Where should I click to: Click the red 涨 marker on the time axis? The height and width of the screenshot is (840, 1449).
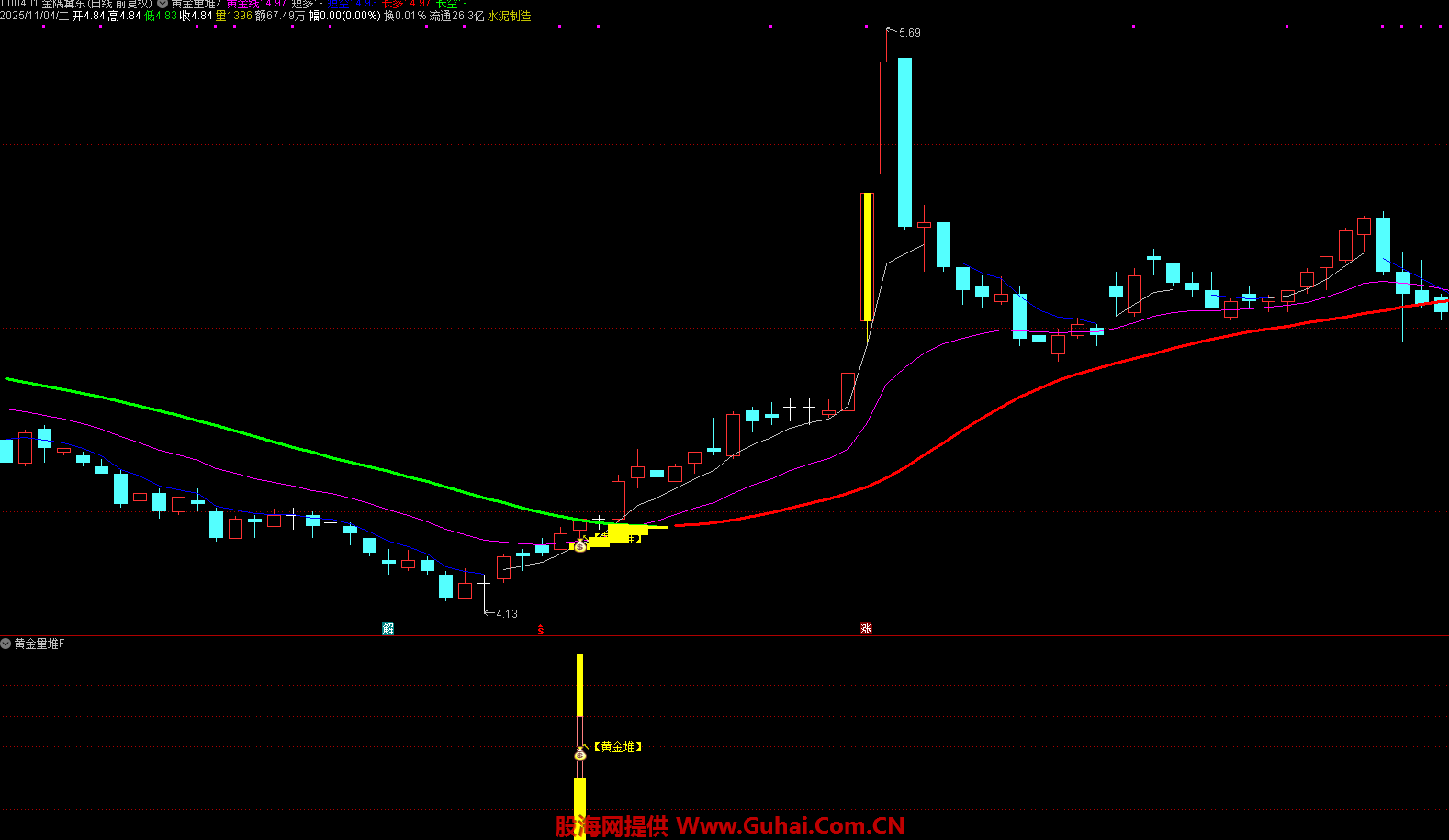point(866,629)
